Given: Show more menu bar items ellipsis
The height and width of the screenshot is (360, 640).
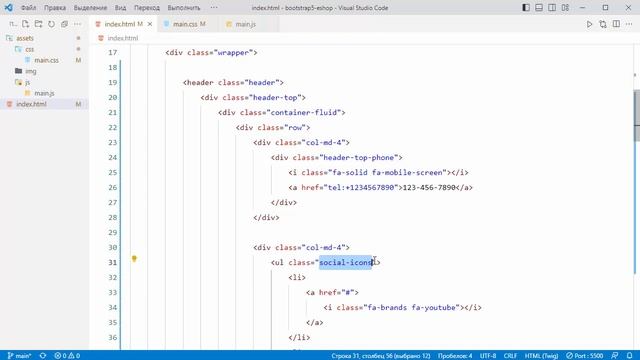Looking at the screenshot, I should pos(214,8).
